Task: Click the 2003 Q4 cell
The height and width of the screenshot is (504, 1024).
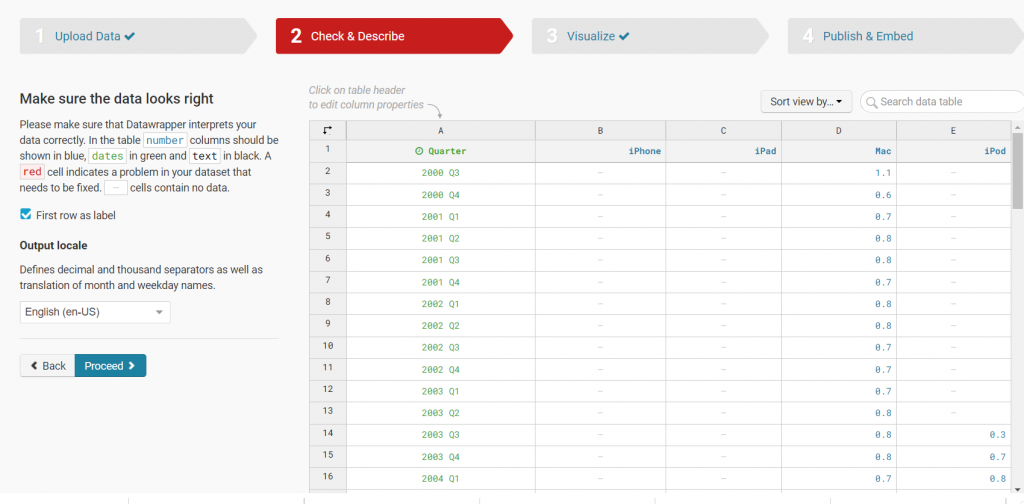Action: [x=441, y=457]
